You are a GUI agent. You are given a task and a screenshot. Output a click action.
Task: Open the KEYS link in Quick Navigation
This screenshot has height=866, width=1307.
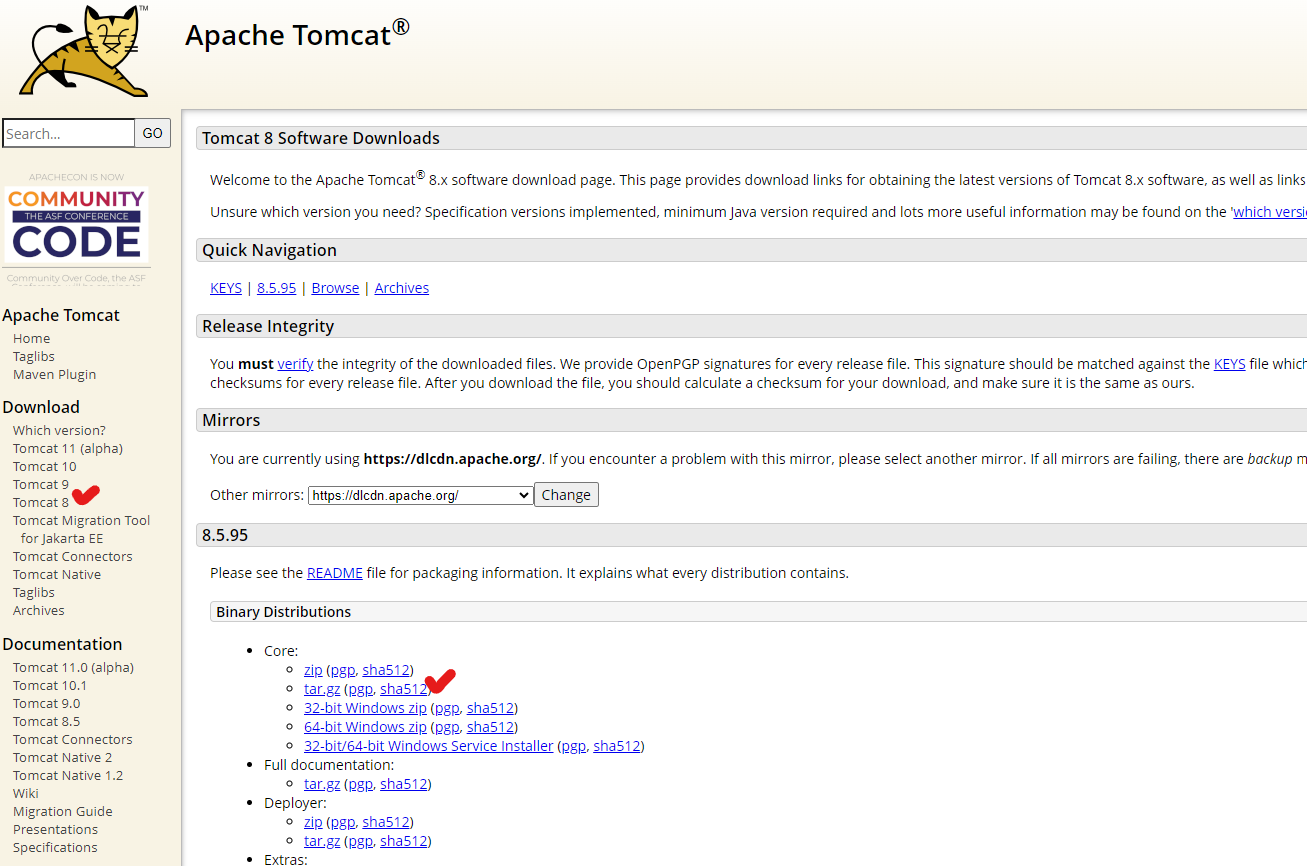[x=226, y=288]
